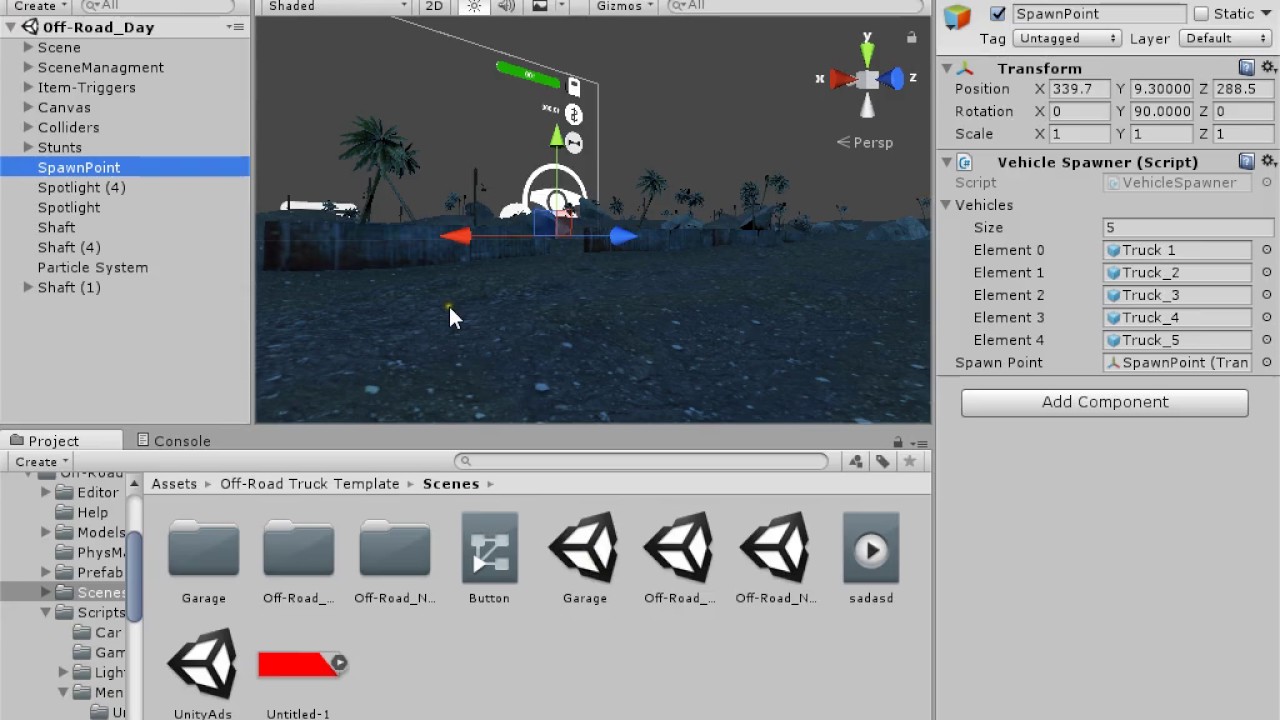1280x720 pixels.
Task: Open the Project Create dropdown
Action: [40, 462]
